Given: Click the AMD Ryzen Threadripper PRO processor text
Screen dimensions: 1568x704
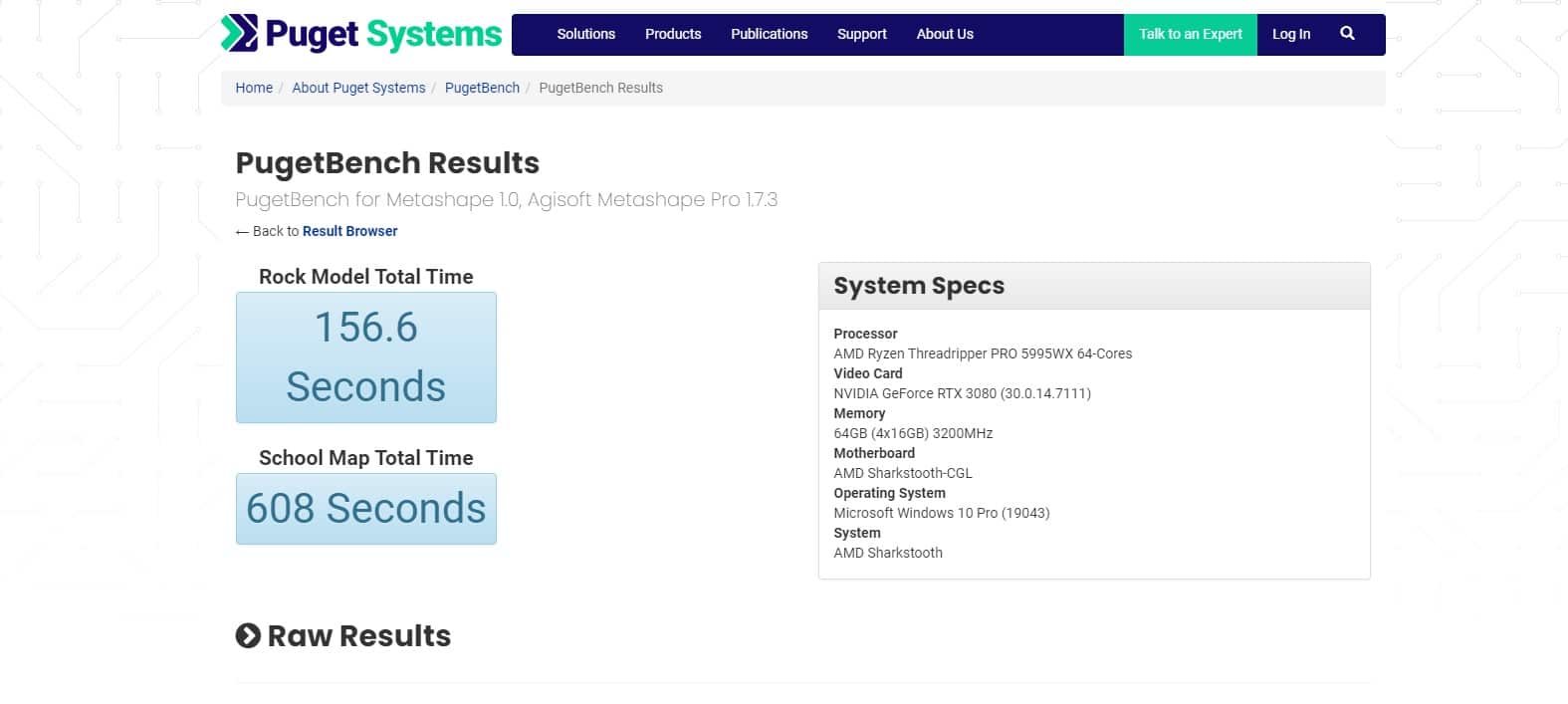Looking at the screenshot, I should pos(983,353).
